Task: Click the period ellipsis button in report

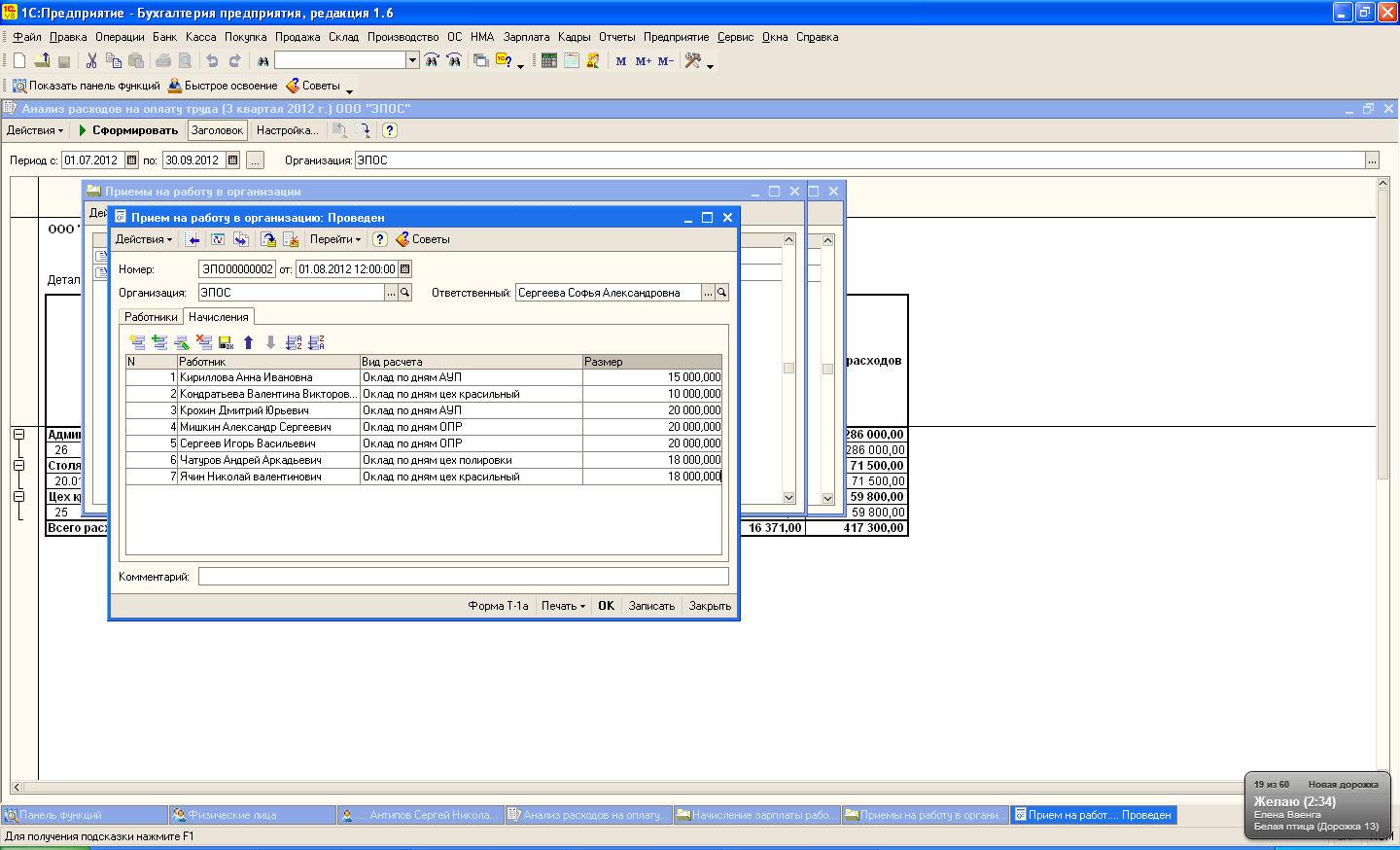Action: [255, 160]
